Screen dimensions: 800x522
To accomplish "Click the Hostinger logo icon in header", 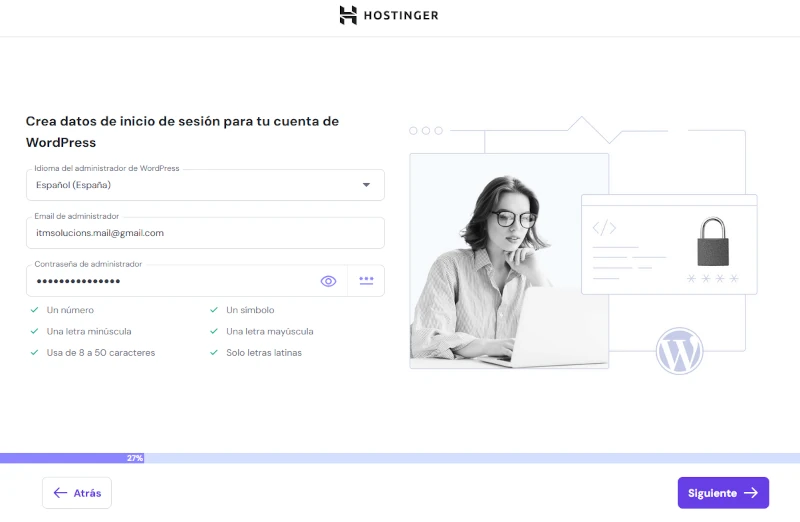I will coord(348,15).
